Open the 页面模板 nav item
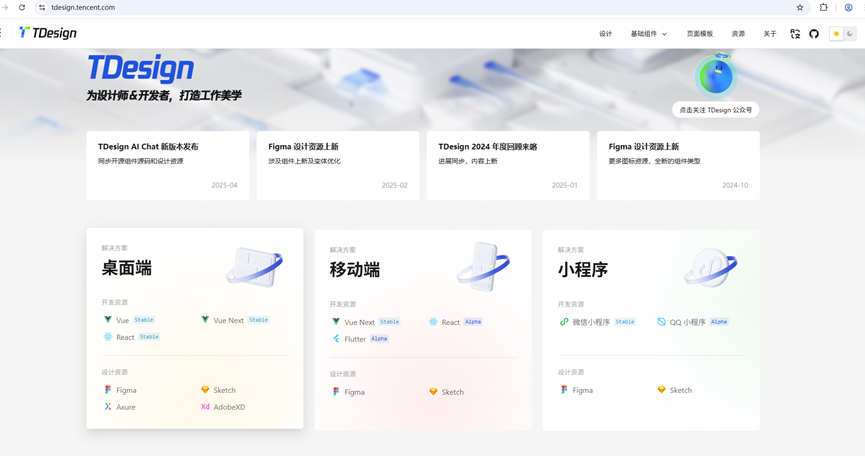The image size is (865, 456). pos(700,34)
